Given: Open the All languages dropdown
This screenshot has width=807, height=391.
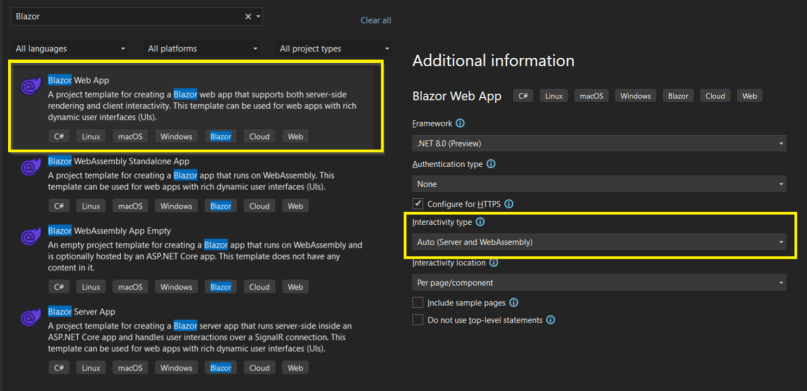Looking at the screenshot, I should 70,49.
